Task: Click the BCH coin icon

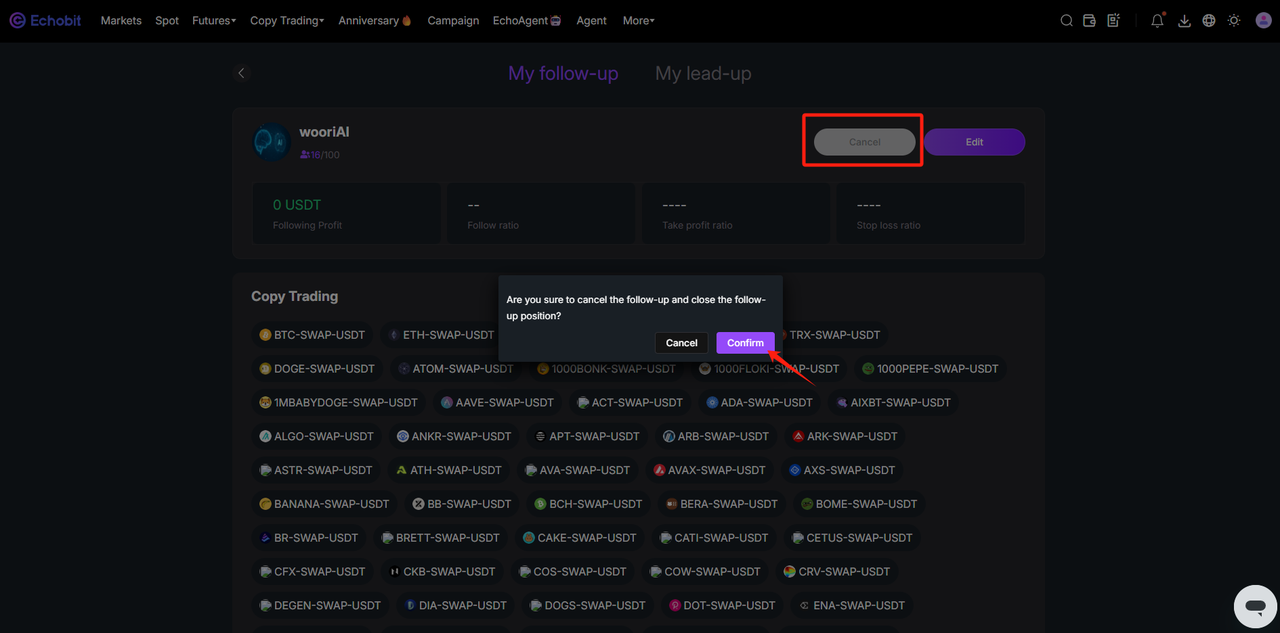Action: tap(540, 504)
